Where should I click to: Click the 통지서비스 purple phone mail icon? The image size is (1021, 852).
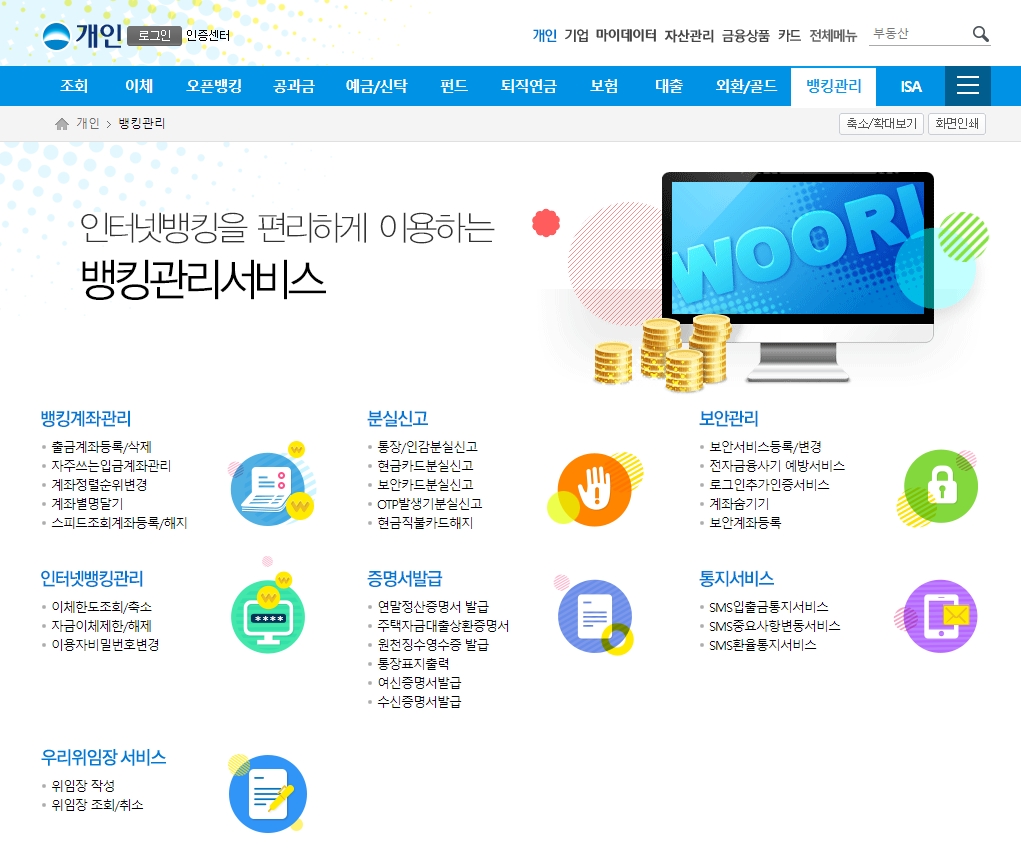[937, 616]
